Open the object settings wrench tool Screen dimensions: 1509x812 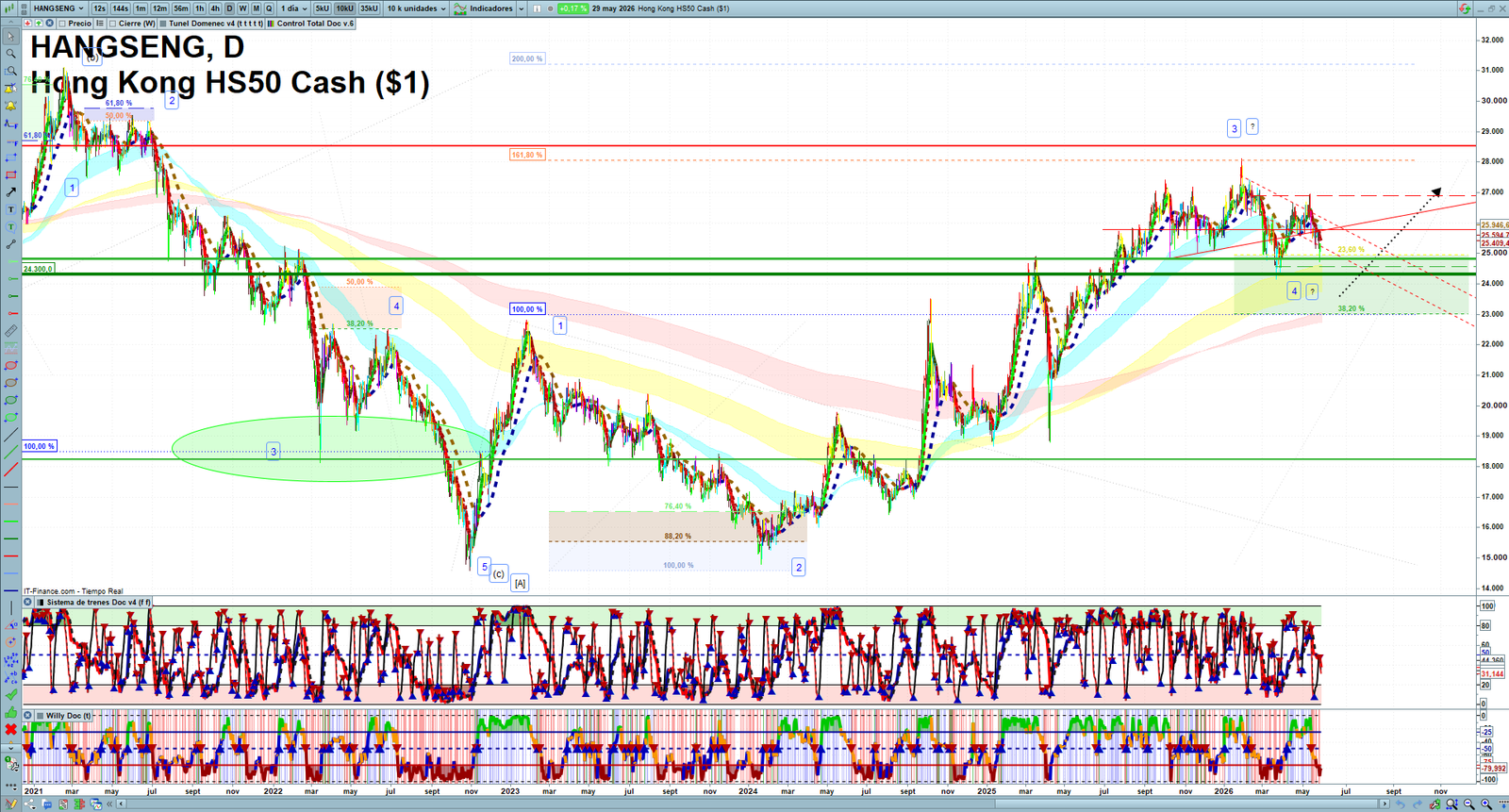tap(11, 763)
